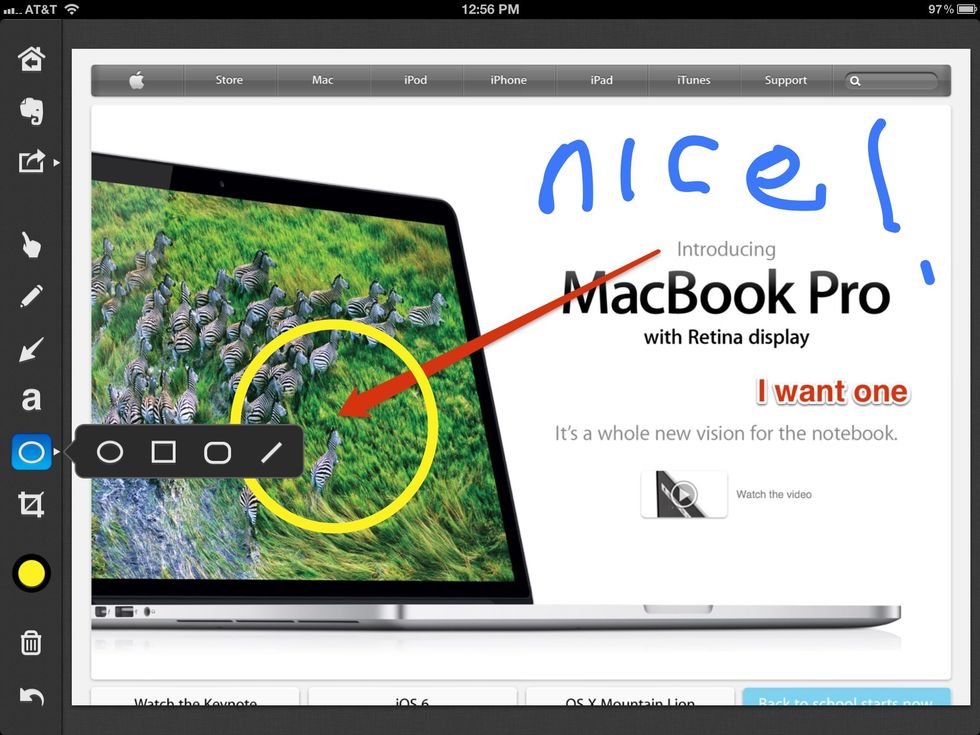Expand the blue Shape tool options
The width and height of the screenshot is (980, 735).
(x=31, y=453)
